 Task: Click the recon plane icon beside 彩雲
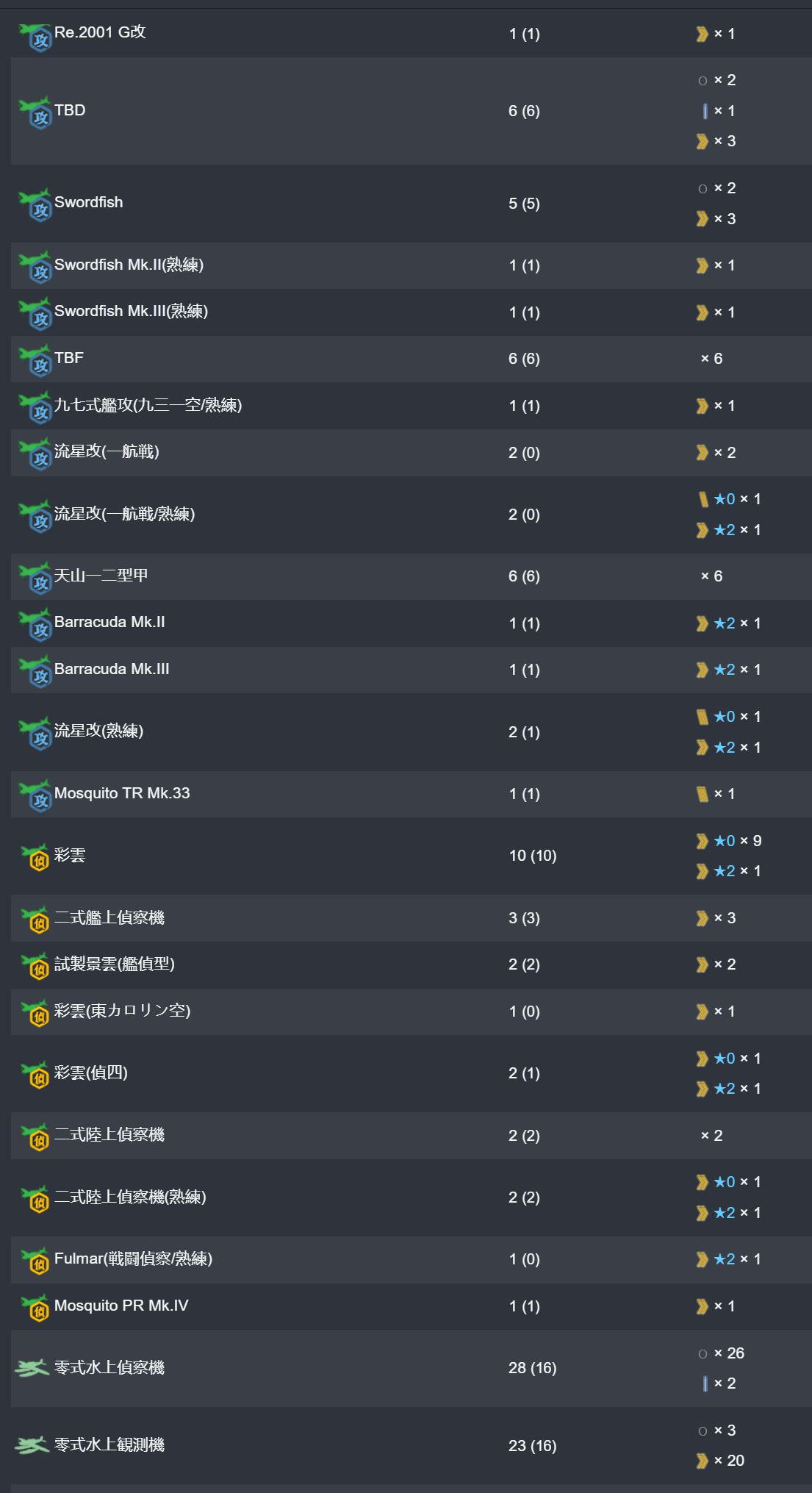pos(35,856)
